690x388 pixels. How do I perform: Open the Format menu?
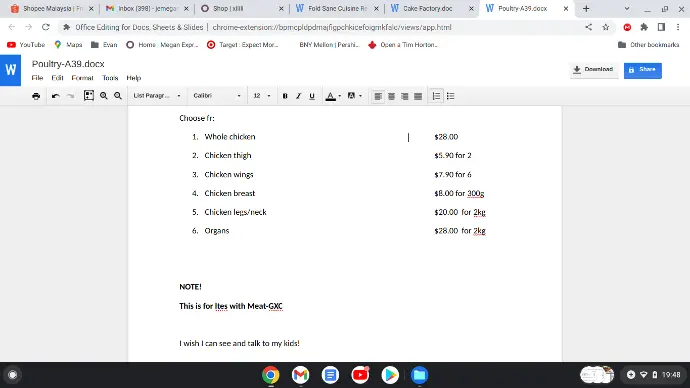pyautogui.click(x=82, y=78)
